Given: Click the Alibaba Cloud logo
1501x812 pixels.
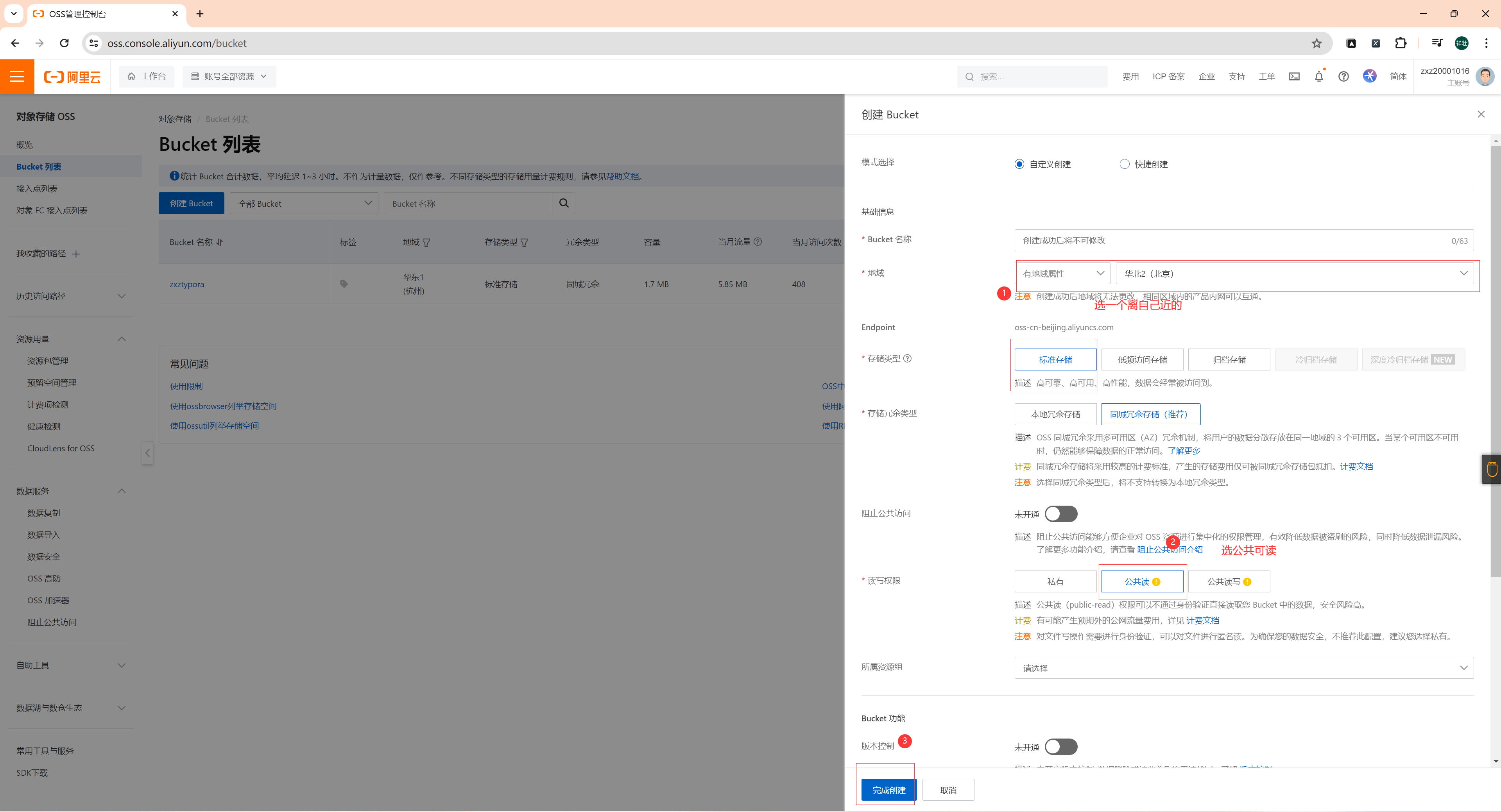Looking at the screenshot, I should click(x=72, y=77).
